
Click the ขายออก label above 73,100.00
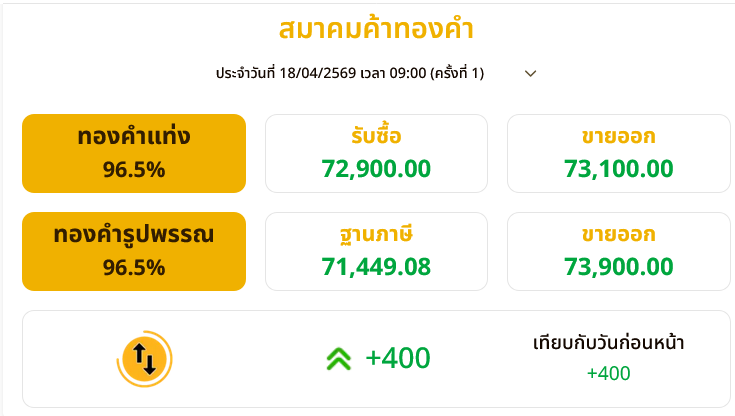[619, 137]
